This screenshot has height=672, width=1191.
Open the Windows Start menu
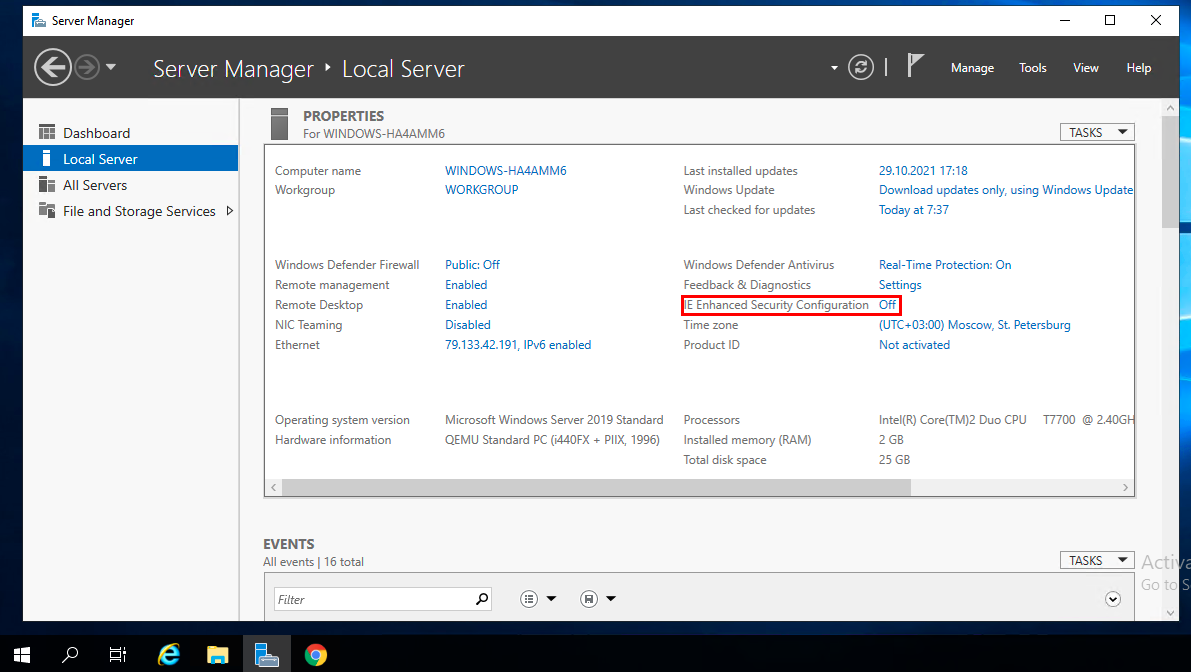pos(22,655)
